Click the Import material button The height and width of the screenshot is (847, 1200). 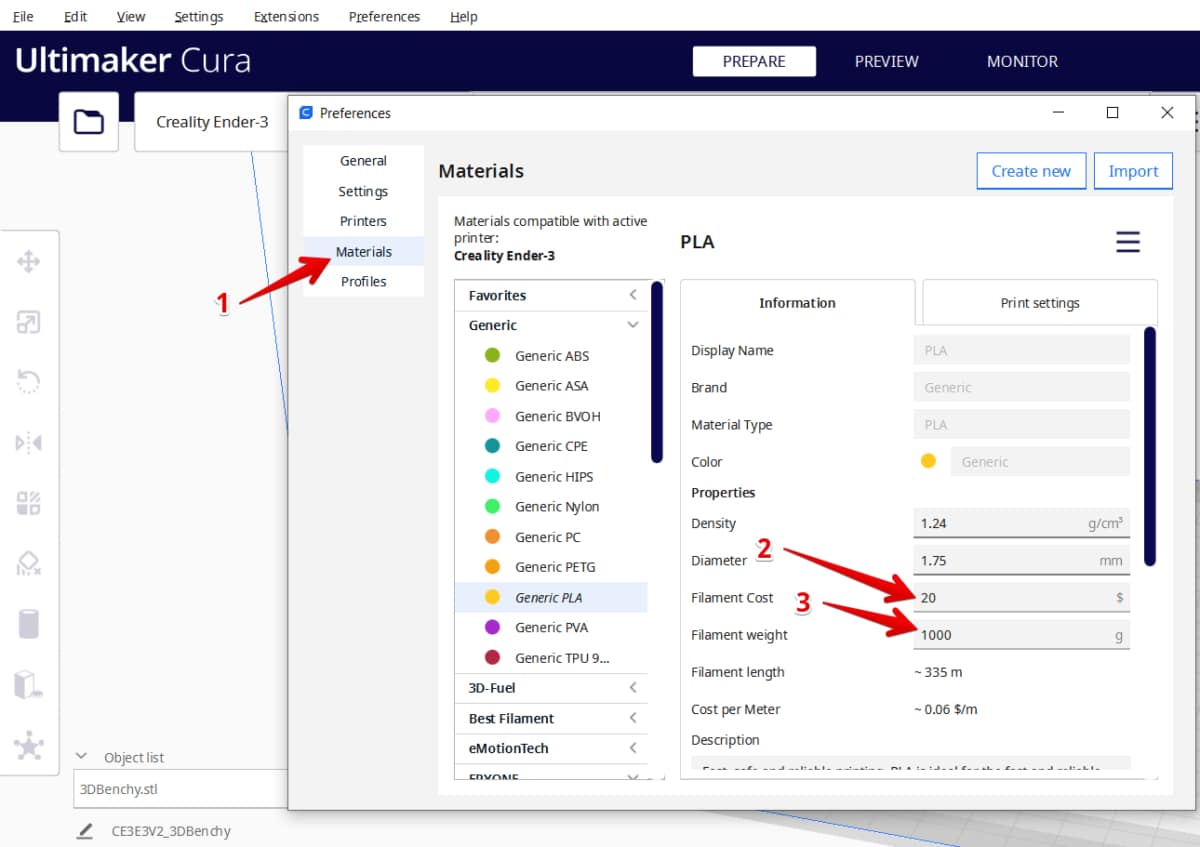(x=1133, y=171)
